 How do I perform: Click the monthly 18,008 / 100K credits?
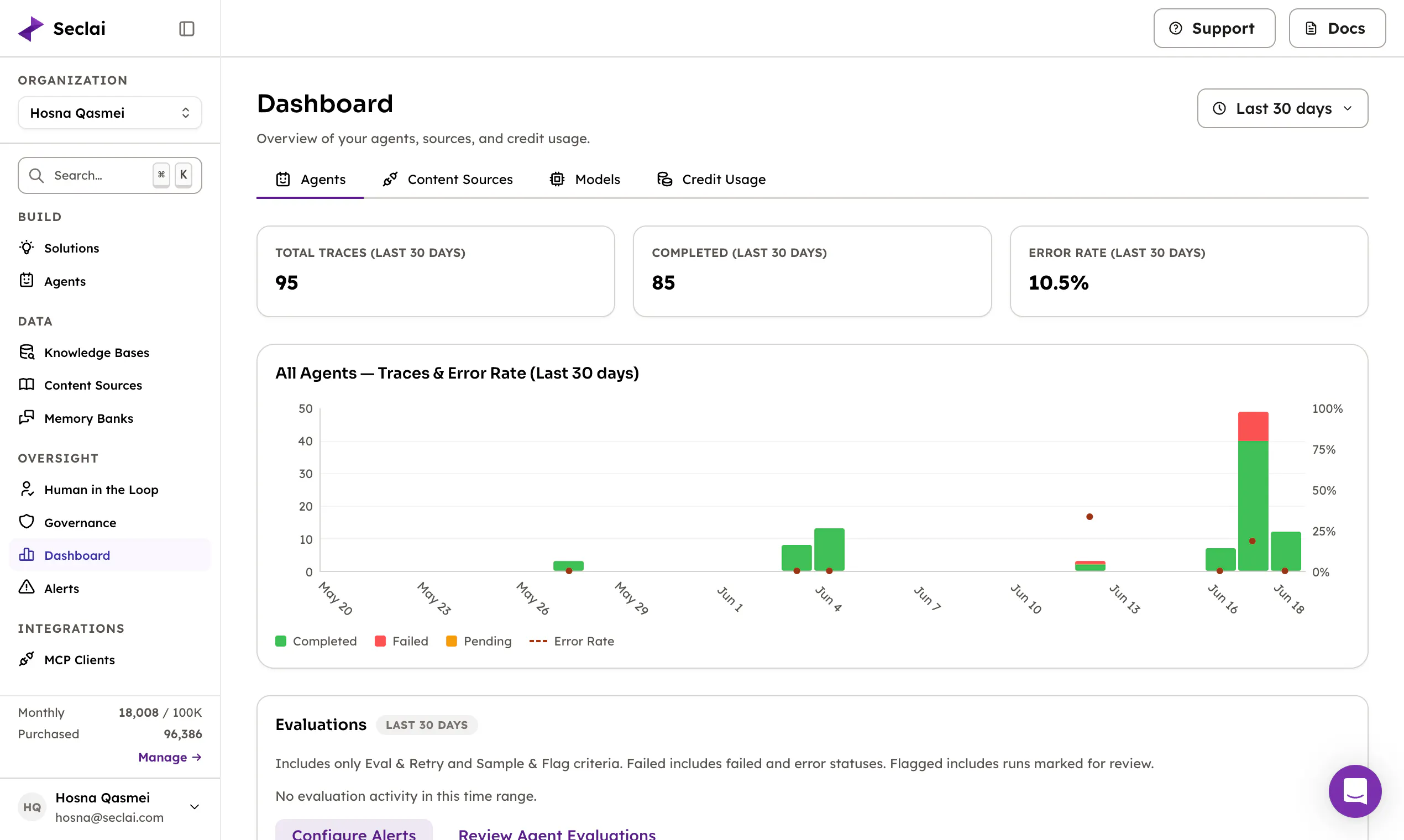point(160,712)
